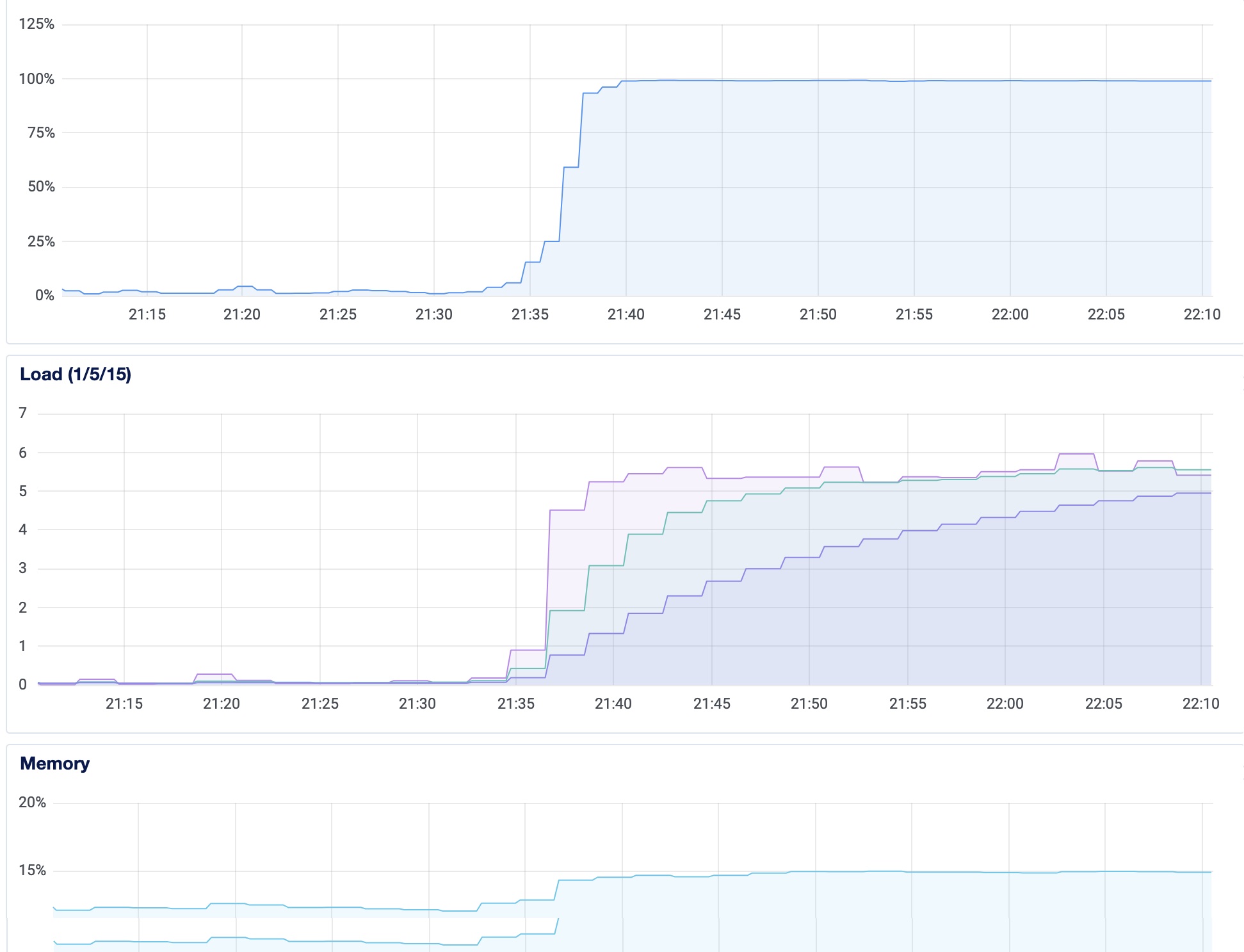Click 22:05 label on CPU chart axis
This screenshot has height=952, width=1244.
[1106, 314]
